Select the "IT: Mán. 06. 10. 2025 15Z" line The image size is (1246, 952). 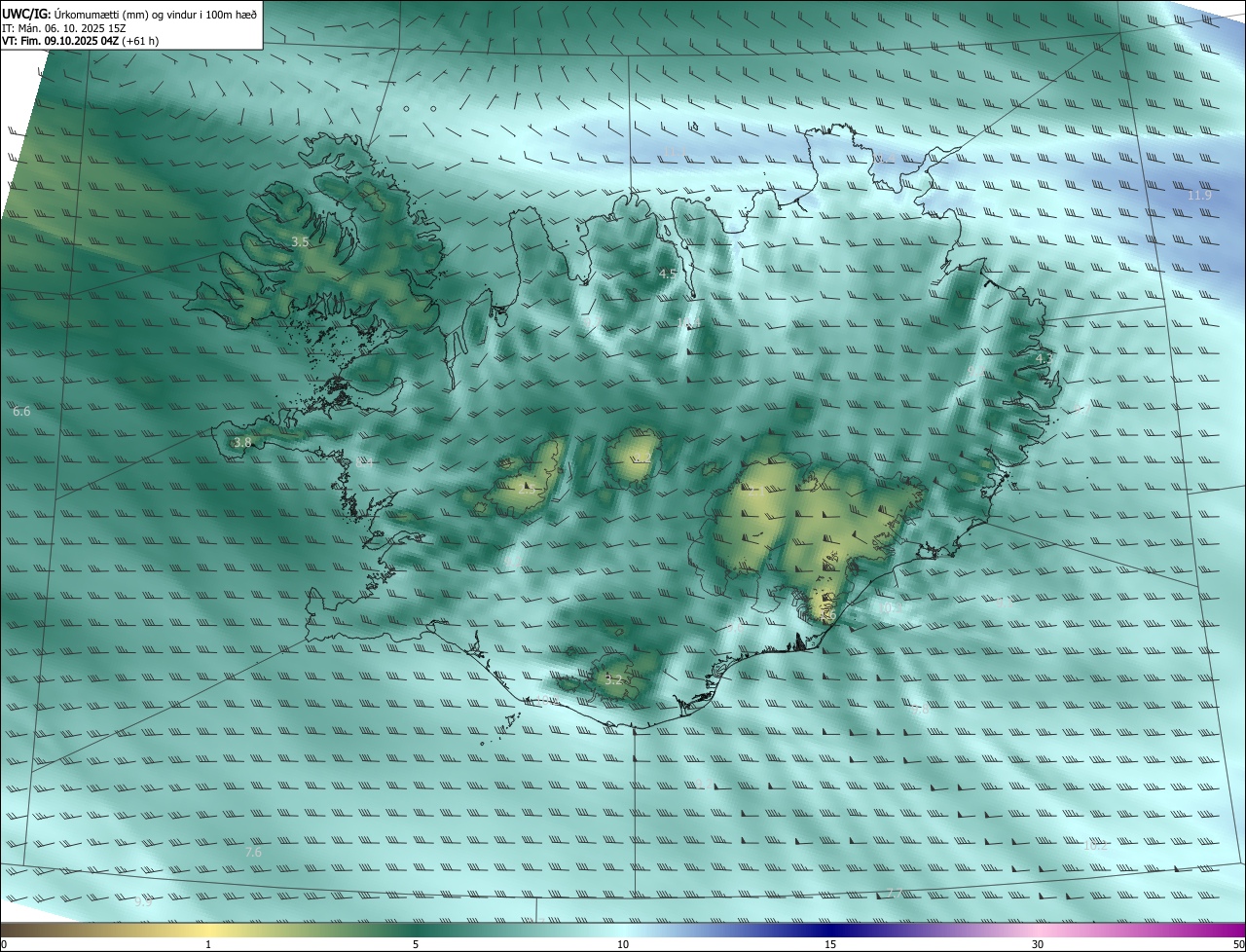(x=63, y=28)
